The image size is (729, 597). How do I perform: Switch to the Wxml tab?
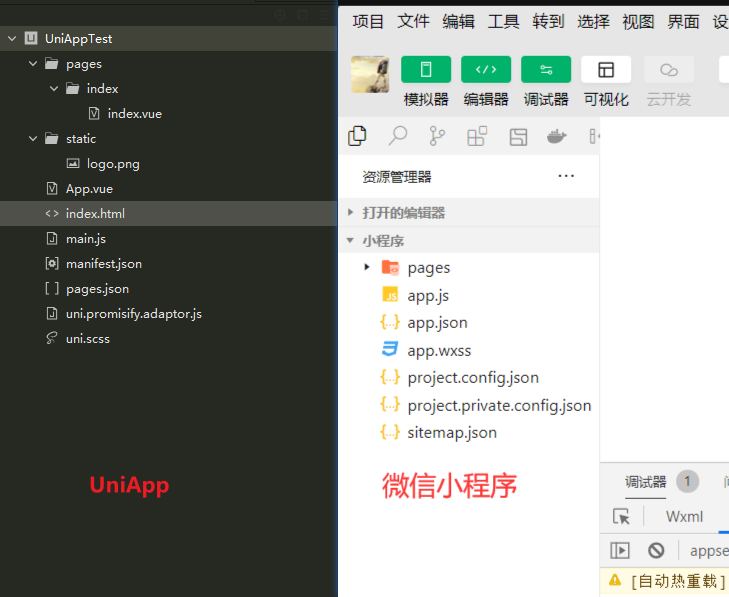click(x=684, y=517)
